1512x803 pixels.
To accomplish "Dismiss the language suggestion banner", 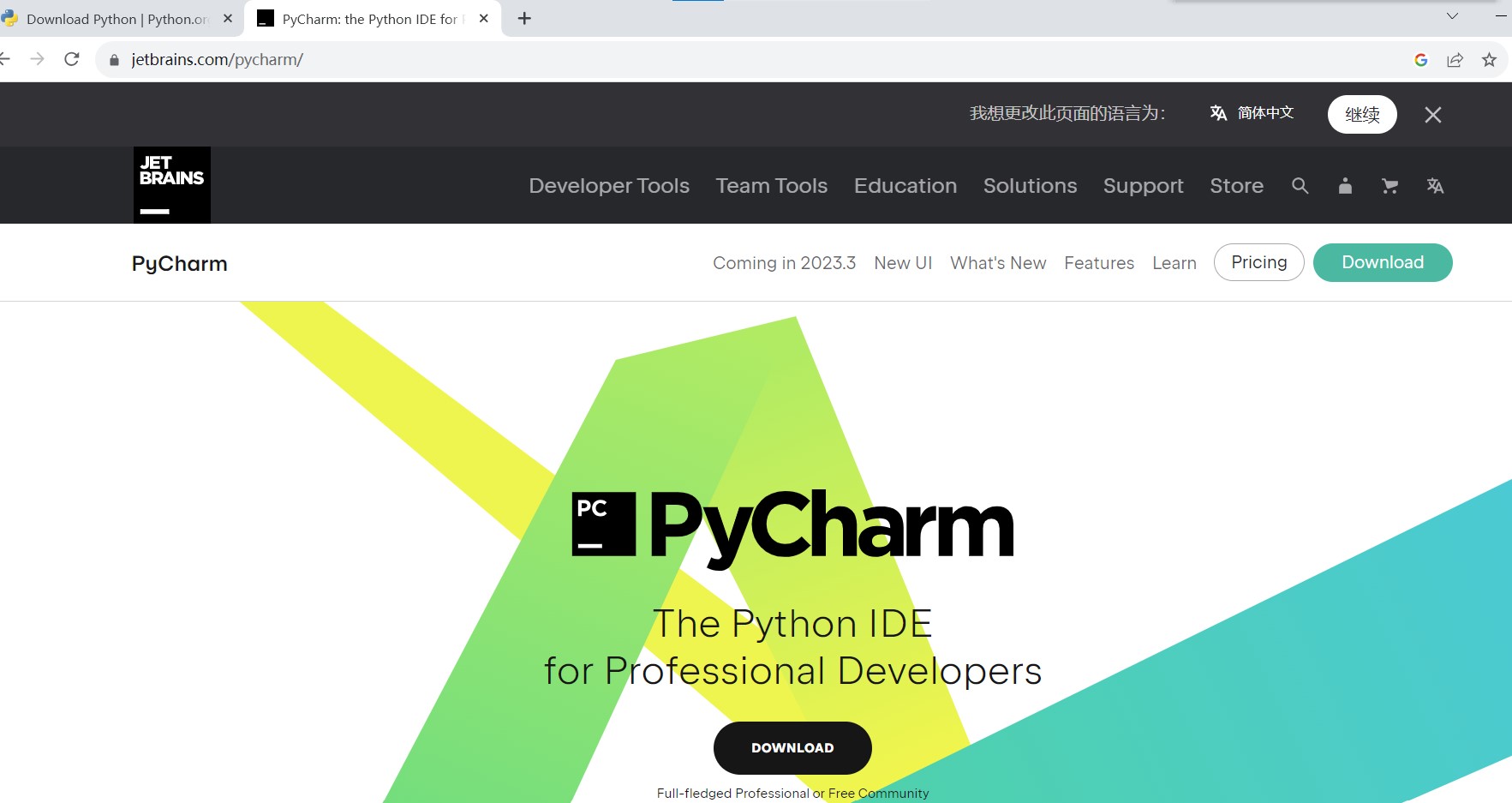I will [1433, 115].
